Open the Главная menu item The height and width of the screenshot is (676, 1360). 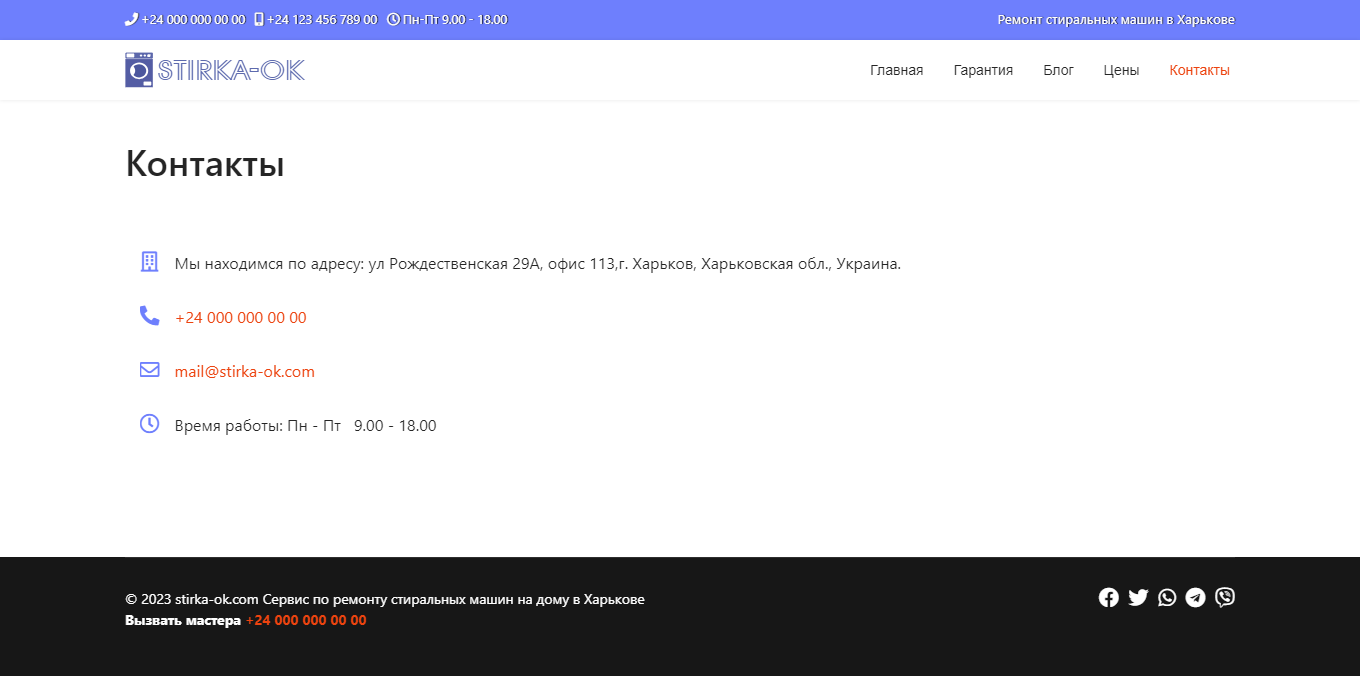tap(896, 70)
